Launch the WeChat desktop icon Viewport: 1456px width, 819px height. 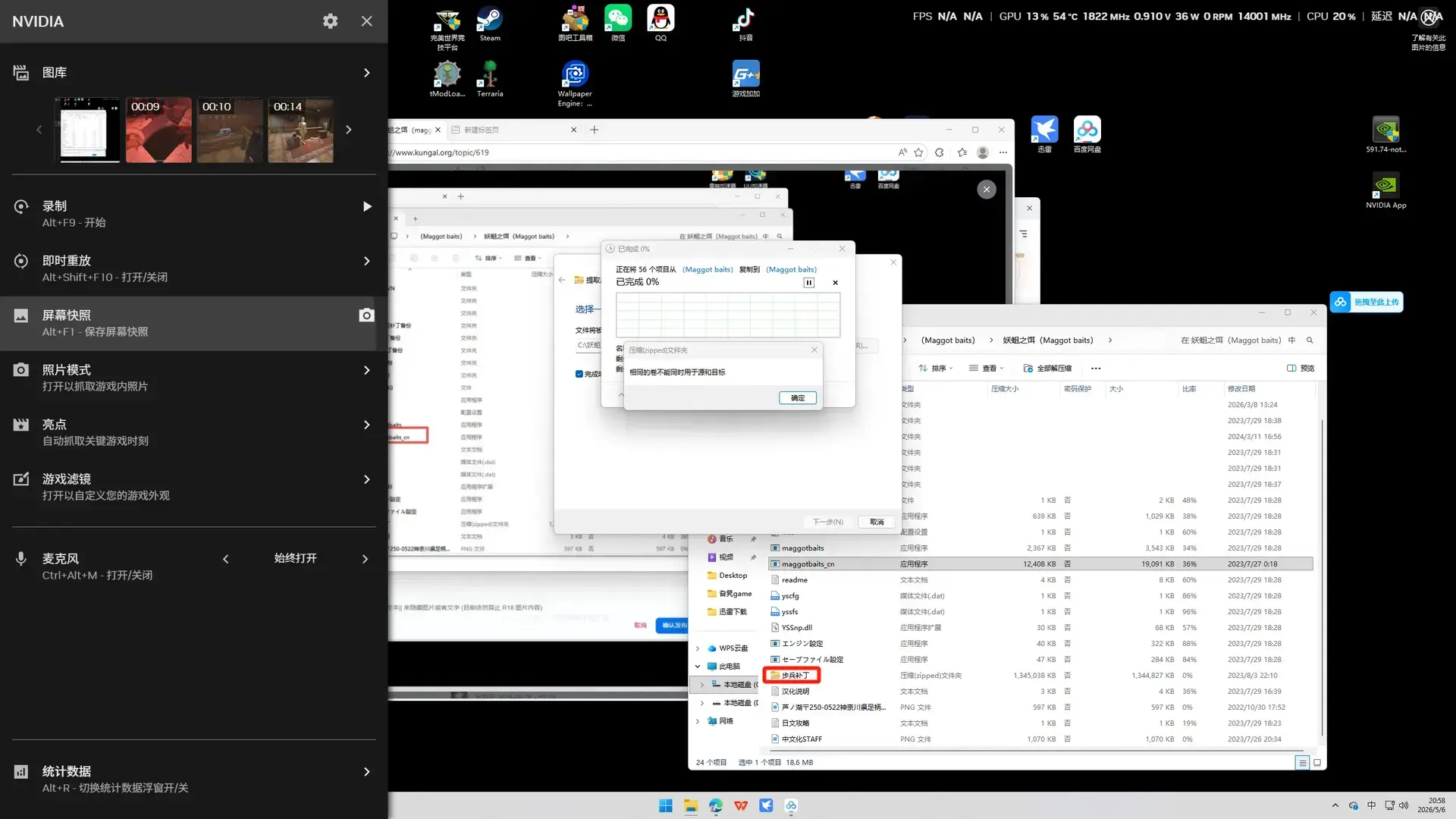(x=618, y=24)
